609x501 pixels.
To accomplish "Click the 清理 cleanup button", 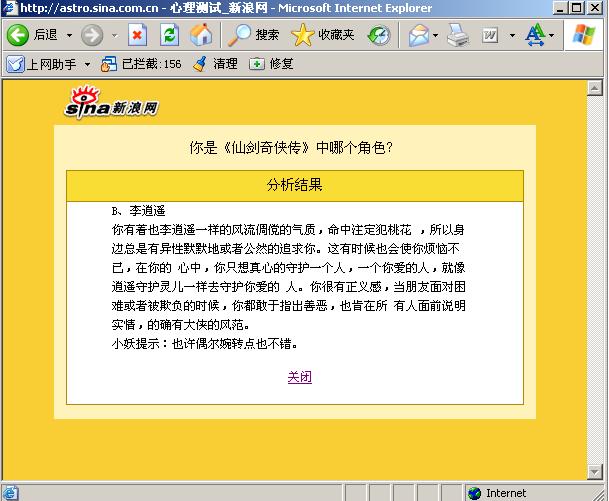I will click(x=215, y=64).
